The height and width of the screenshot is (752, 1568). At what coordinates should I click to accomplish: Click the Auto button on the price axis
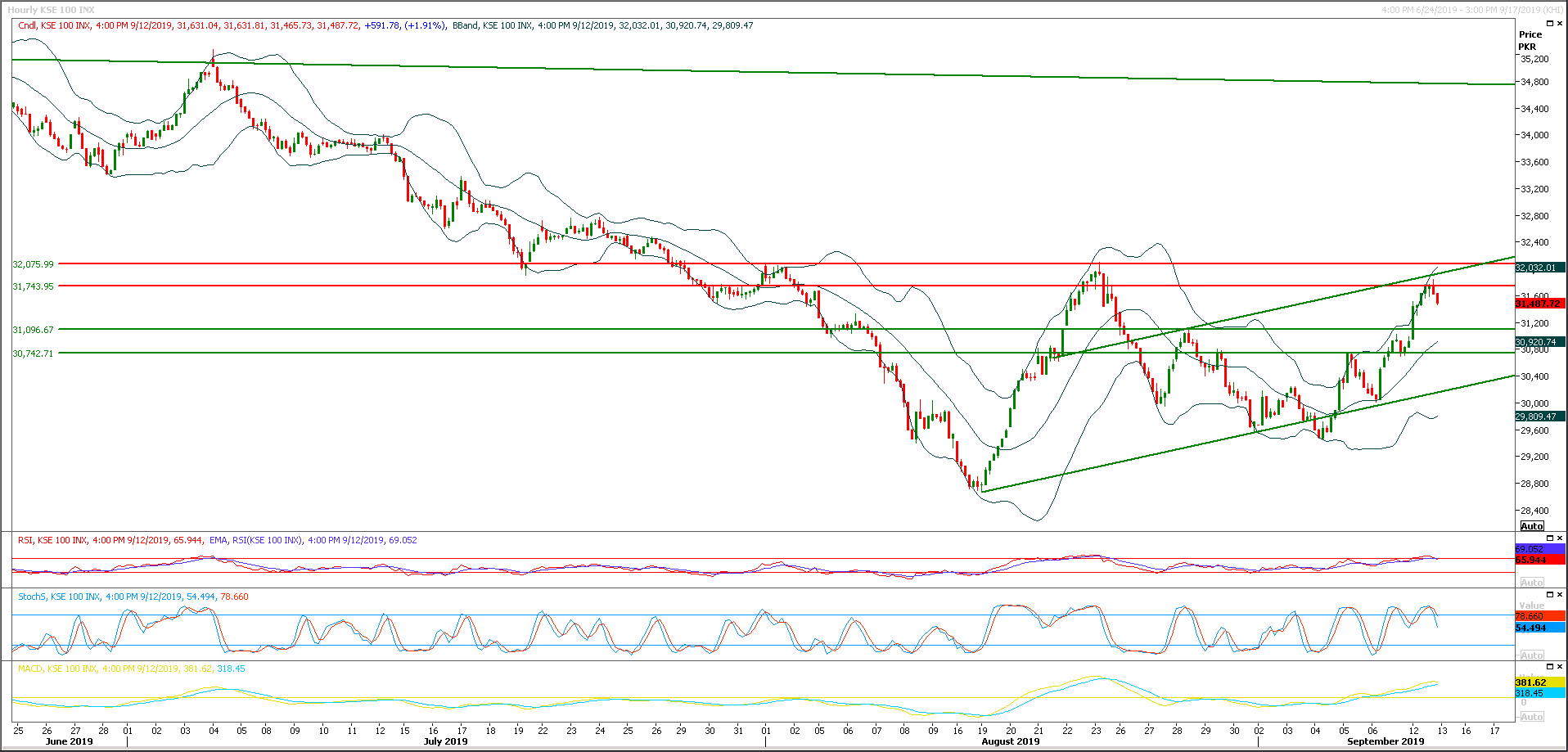tap(1532, 526)
